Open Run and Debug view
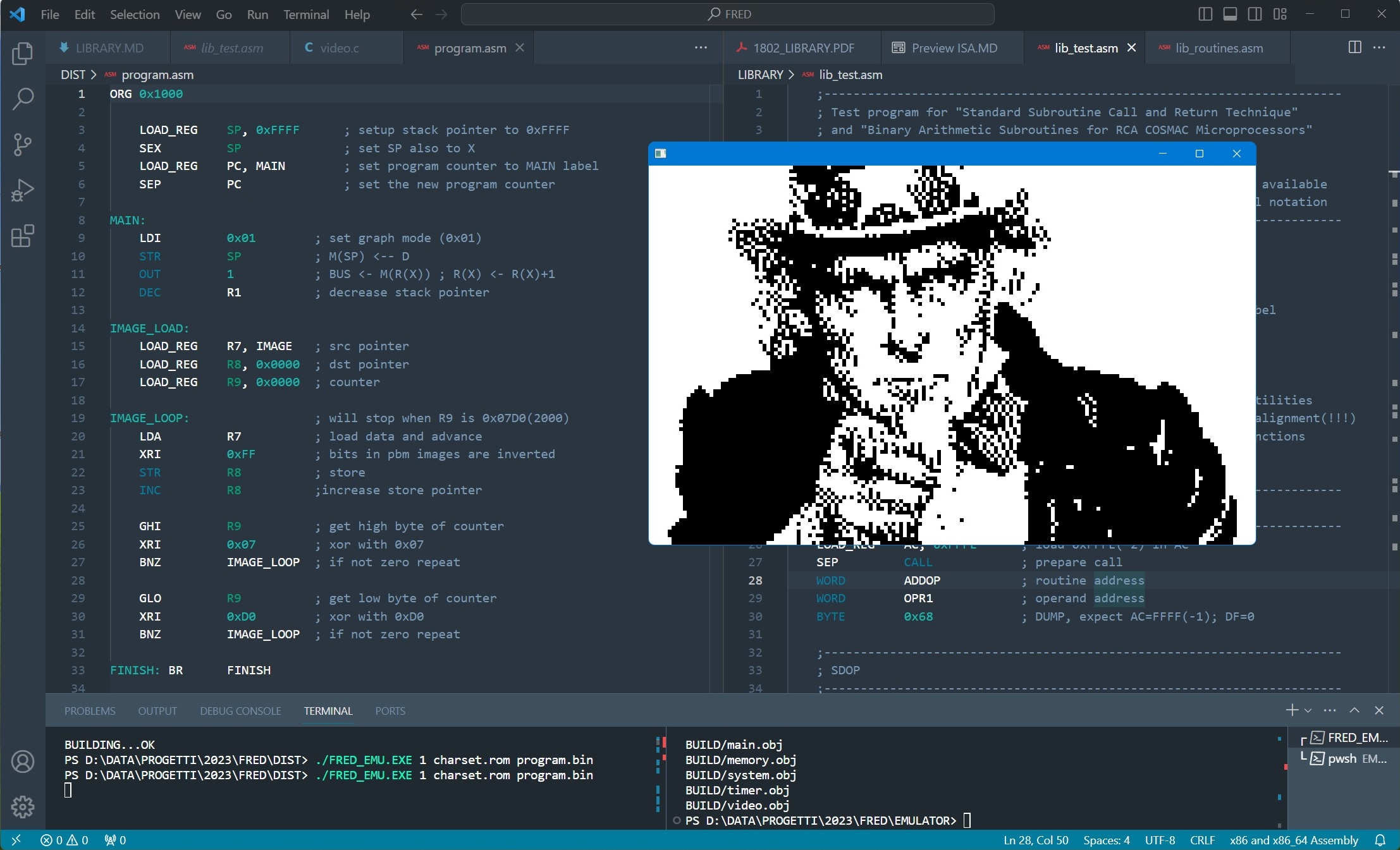1400x850 pixels. pos(23,190)
